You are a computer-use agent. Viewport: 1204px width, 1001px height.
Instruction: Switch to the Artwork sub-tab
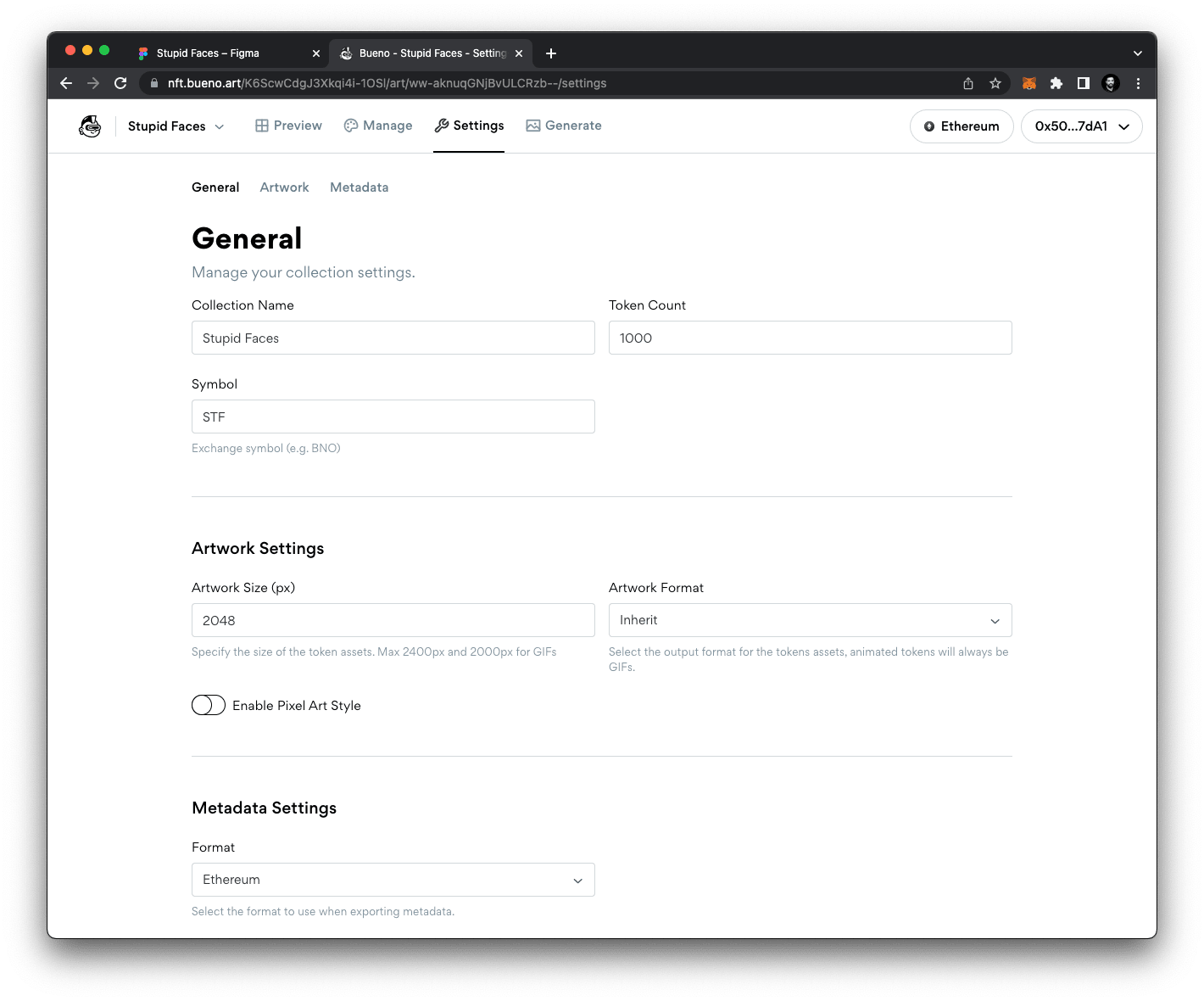284,187
